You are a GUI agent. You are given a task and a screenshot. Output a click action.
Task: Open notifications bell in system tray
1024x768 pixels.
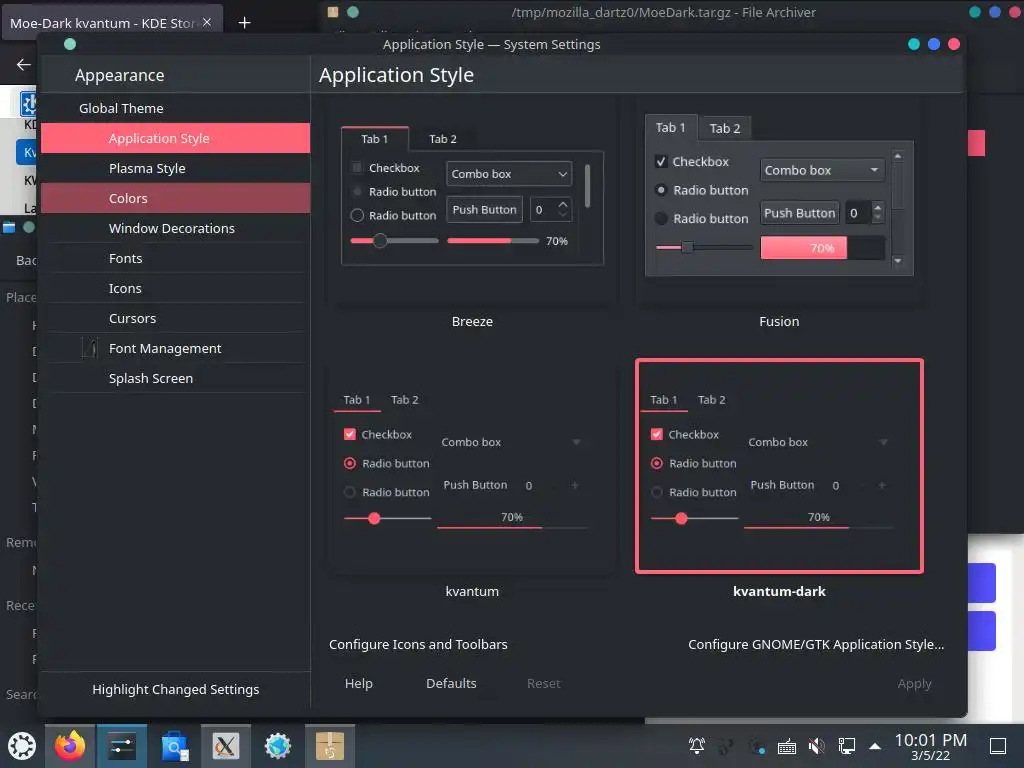pos(697,745)
